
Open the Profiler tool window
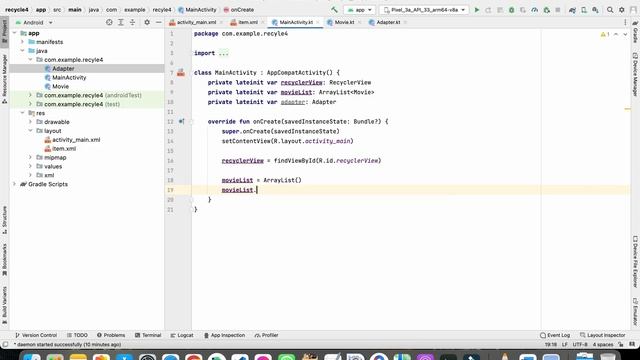[266, 335]
